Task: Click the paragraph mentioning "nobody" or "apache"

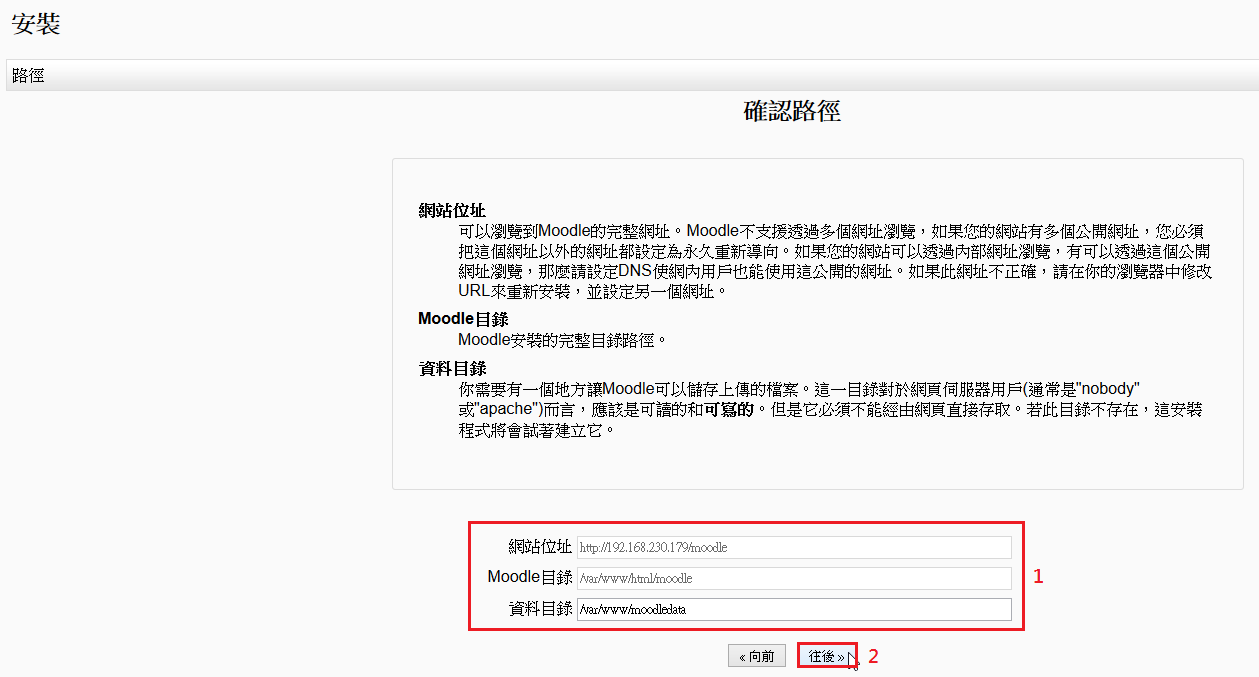Action: pos(829,410)
